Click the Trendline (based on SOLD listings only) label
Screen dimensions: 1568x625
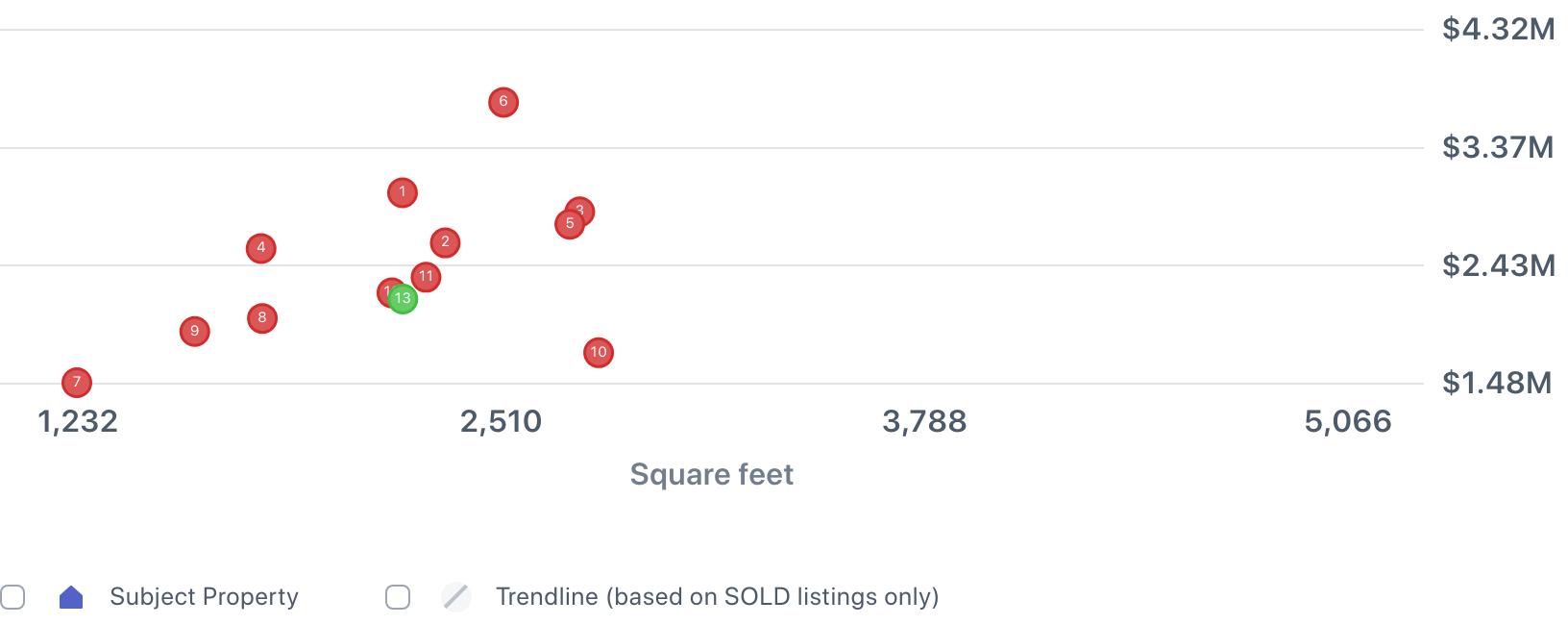click(x=717, y=597)
